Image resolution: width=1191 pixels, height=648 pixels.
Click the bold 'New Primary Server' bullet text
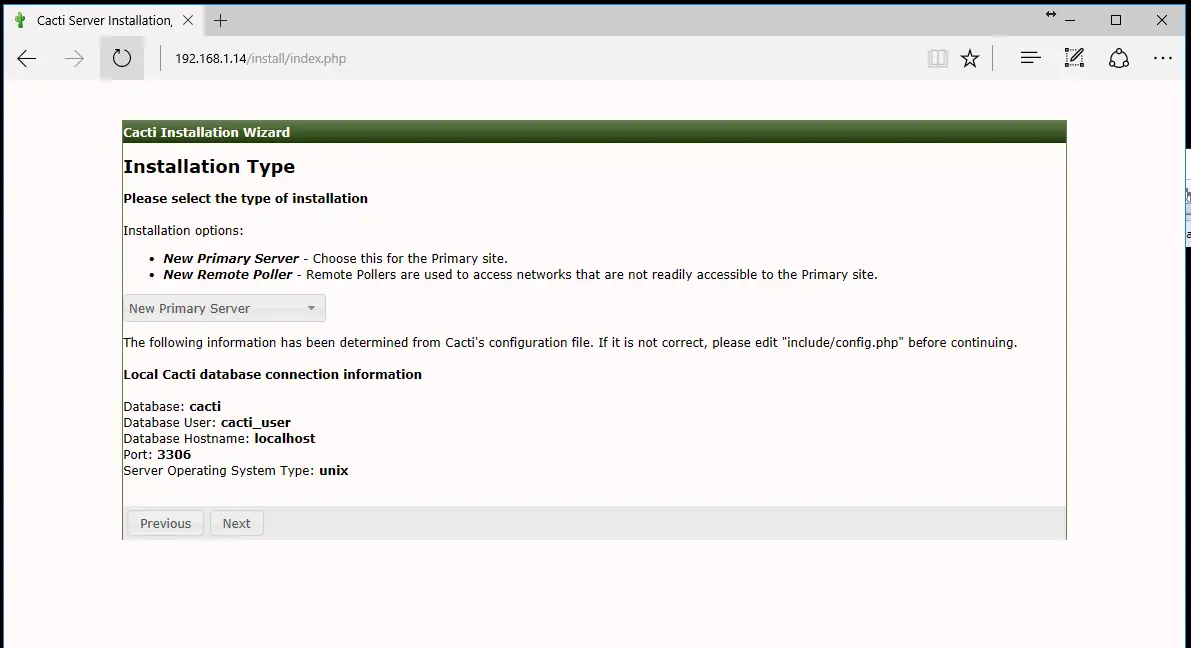tap(231, 258)
